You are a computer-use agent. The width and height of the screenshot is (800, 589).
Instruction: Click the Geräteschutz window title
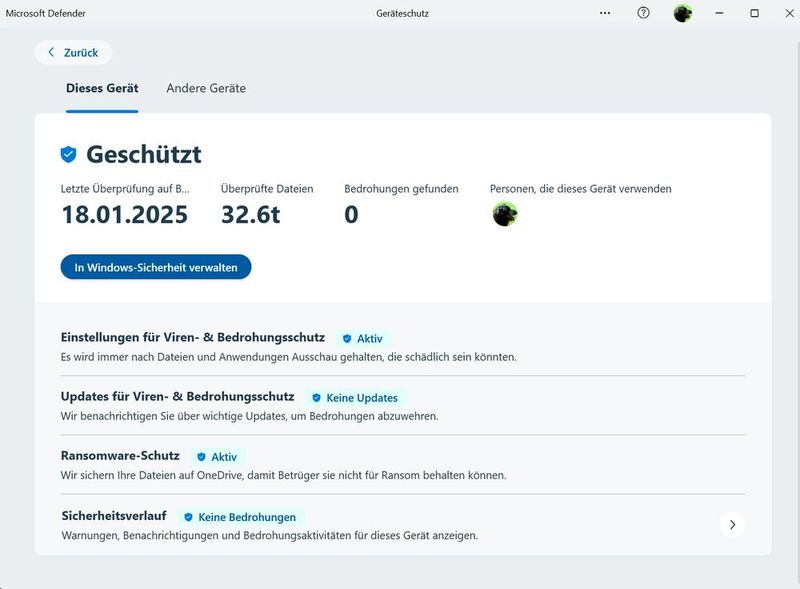(403, 14)
